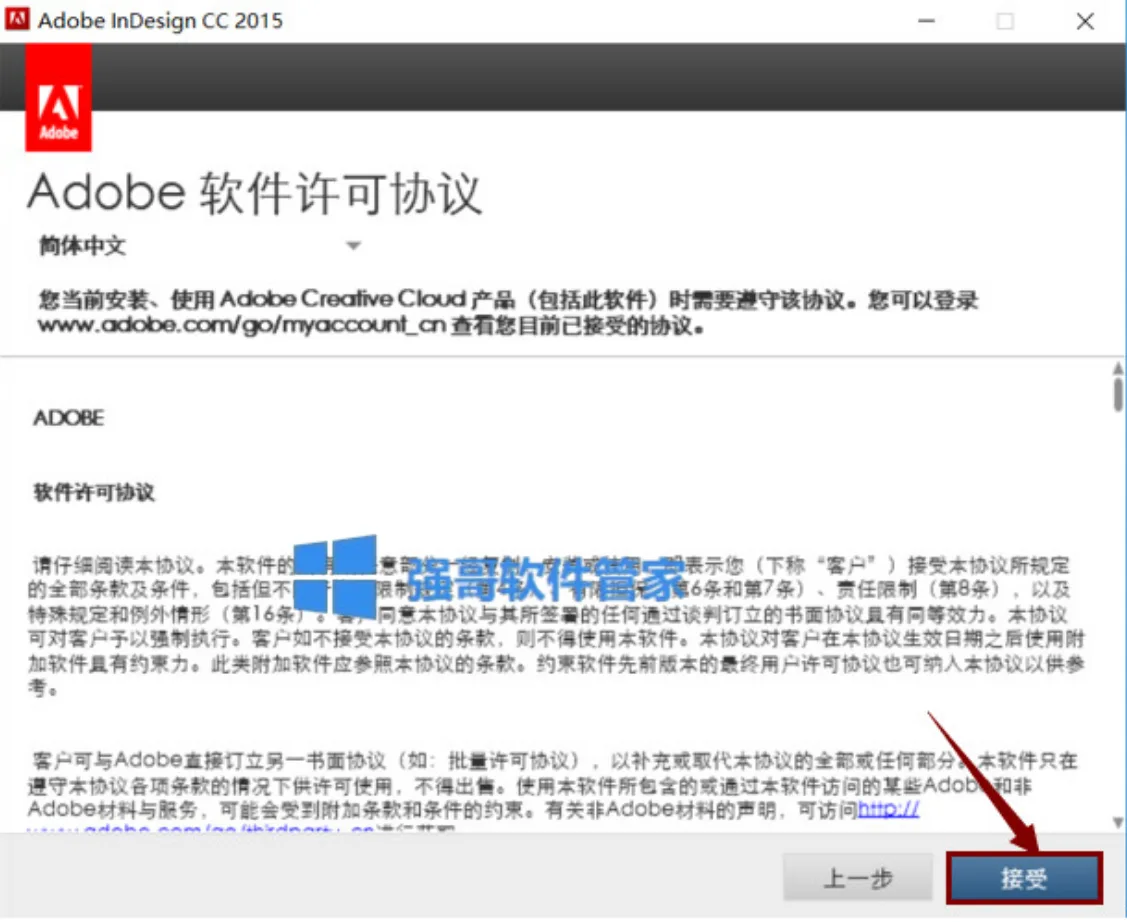Minimize the Adobe InDesign CC 2015 window
This screenshot has width=1127, height=922.
coord(926,21)
